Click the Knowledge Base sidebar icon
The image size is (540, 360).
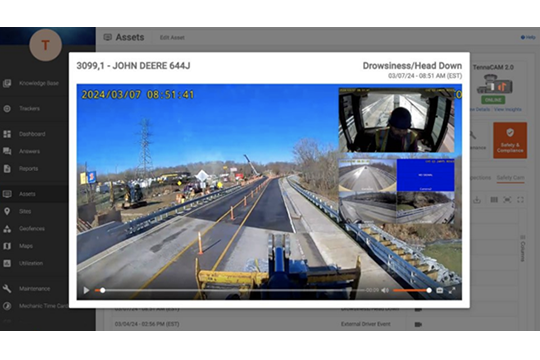point(7,83)
